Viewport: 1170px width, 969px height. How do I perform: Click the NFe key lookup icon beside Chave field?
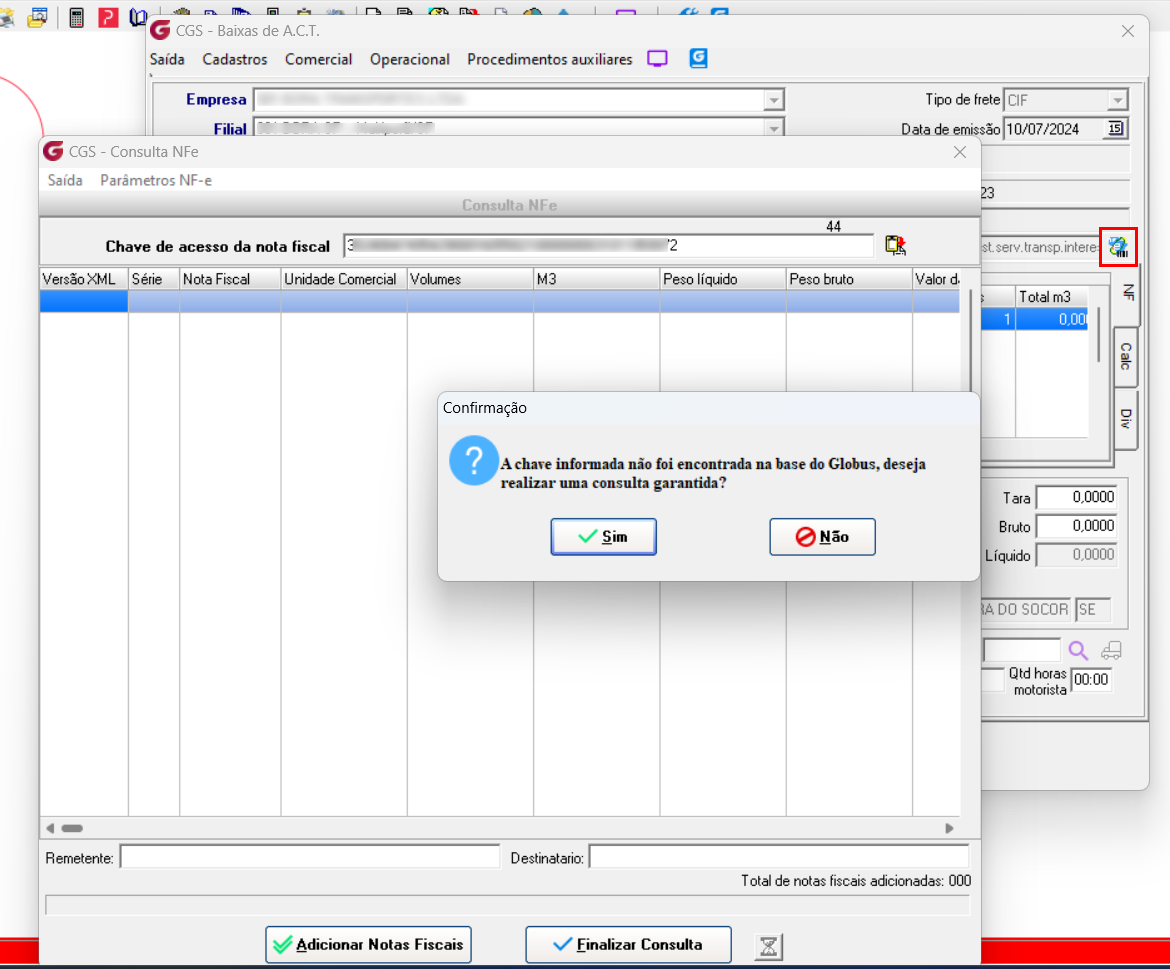895,245
